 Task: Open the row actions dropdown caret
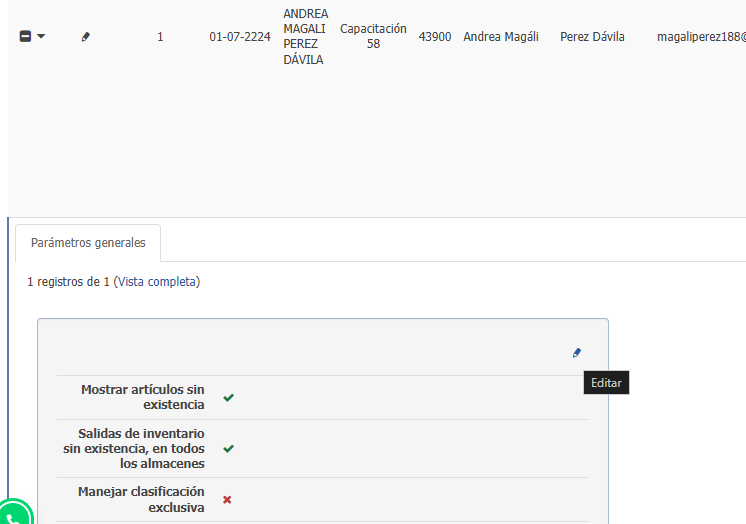(41, 37)
